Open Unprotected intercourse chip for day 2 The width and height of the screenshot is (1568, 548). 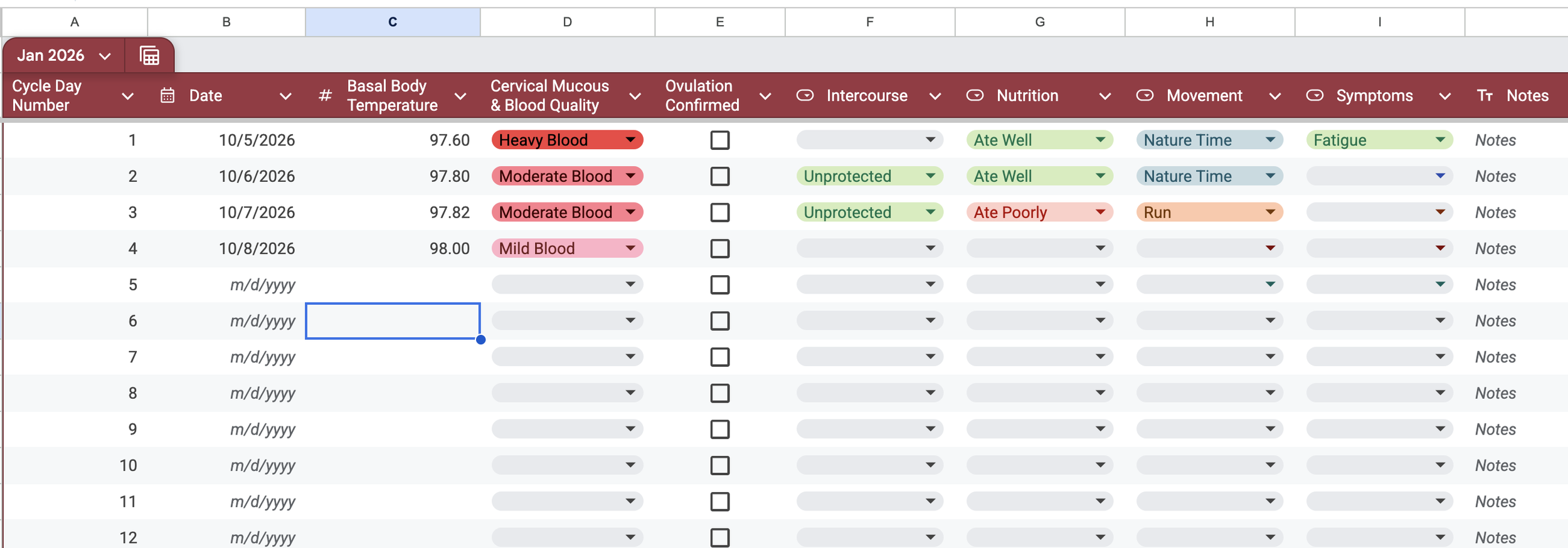[869, 176]
